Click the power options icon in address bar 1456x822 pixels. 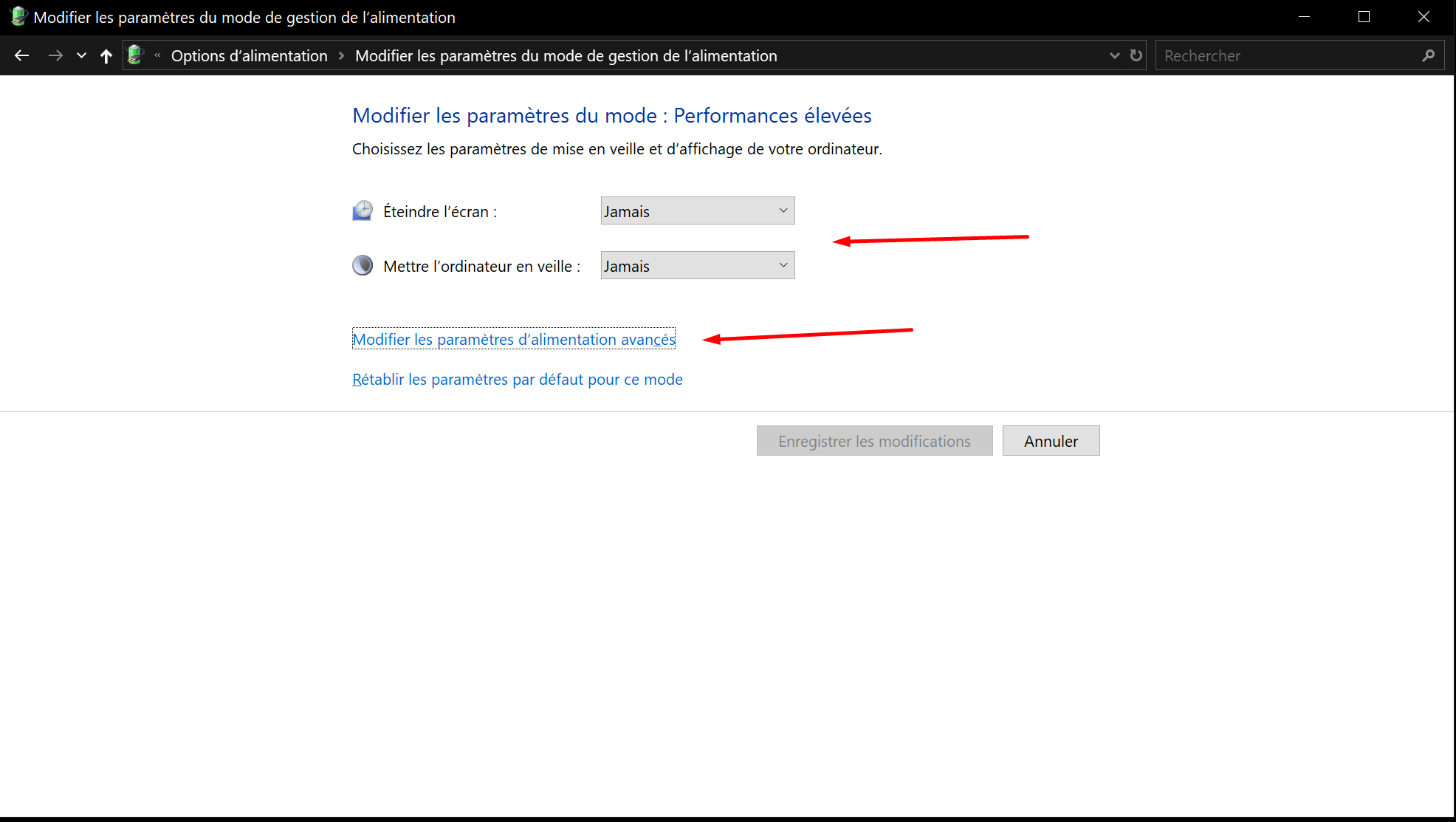pyautogui.click(x=135, y=55)
